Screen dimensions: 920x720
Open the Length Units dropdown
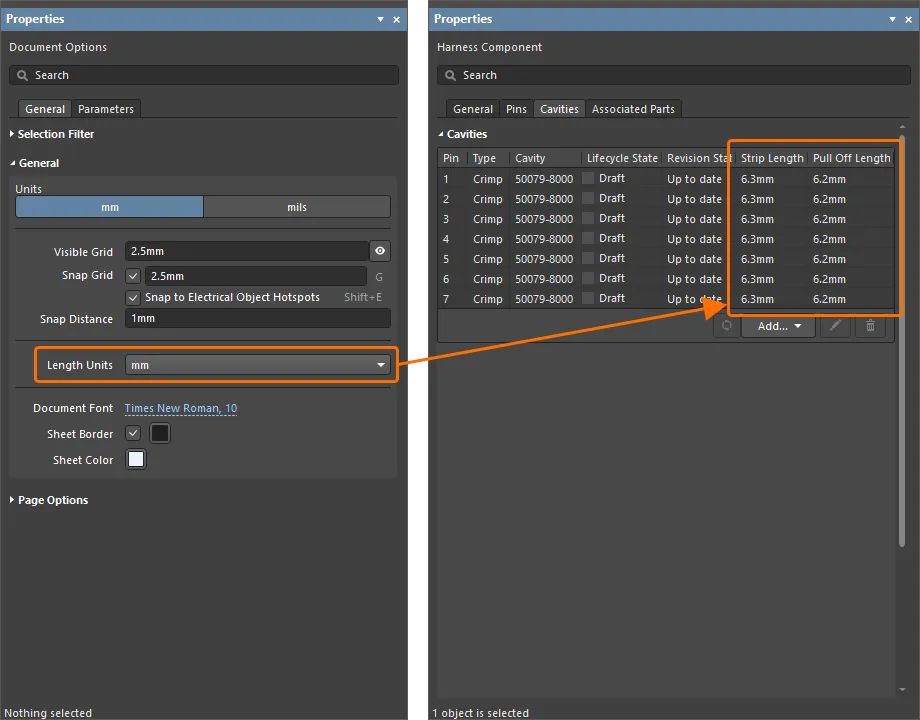(257, 365)
